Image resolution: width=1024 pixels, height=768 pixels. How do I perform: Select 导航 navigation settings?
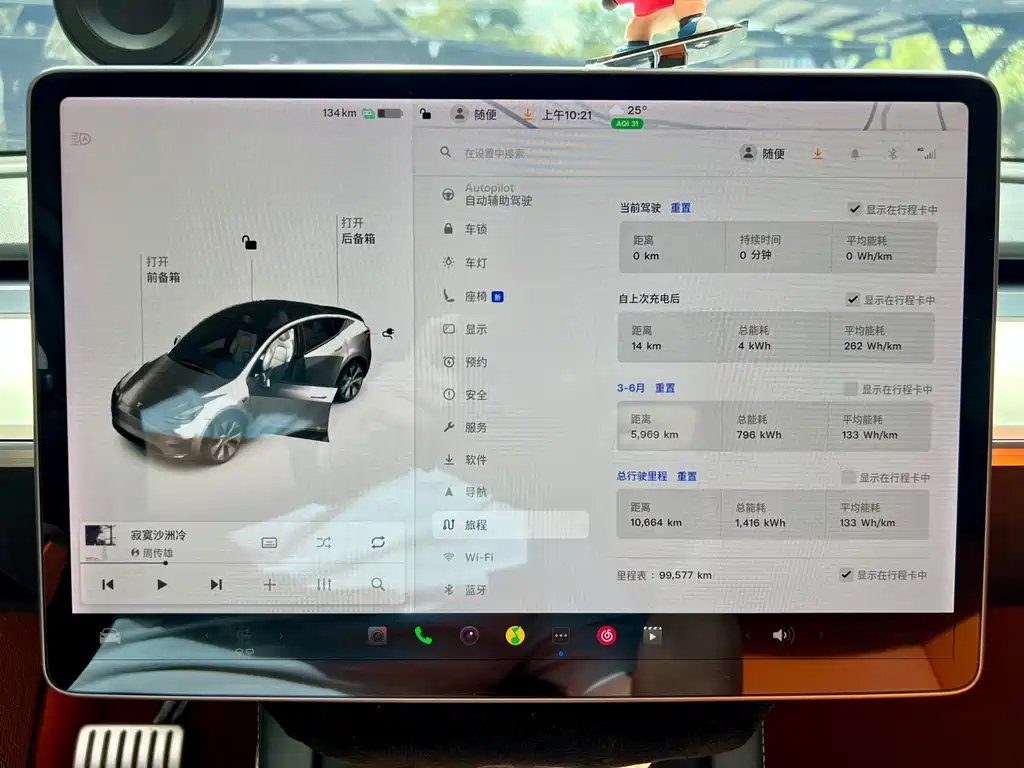(466, 492)
